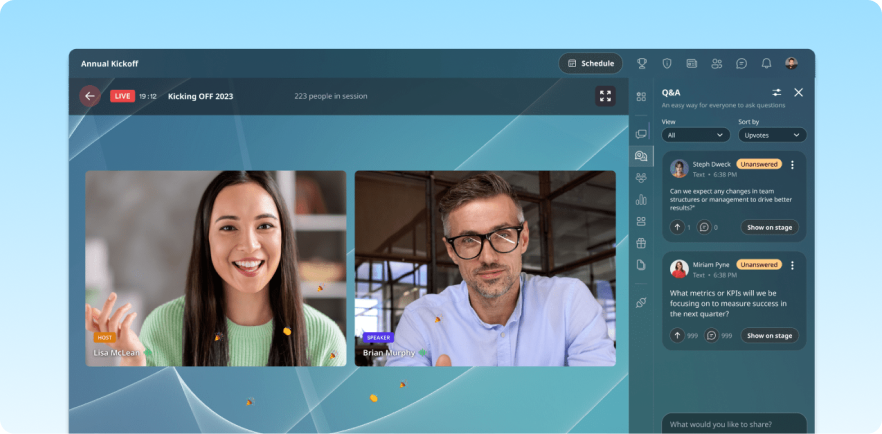Open the notifications bell
The image size is (882, 434).
pos(766,63)
